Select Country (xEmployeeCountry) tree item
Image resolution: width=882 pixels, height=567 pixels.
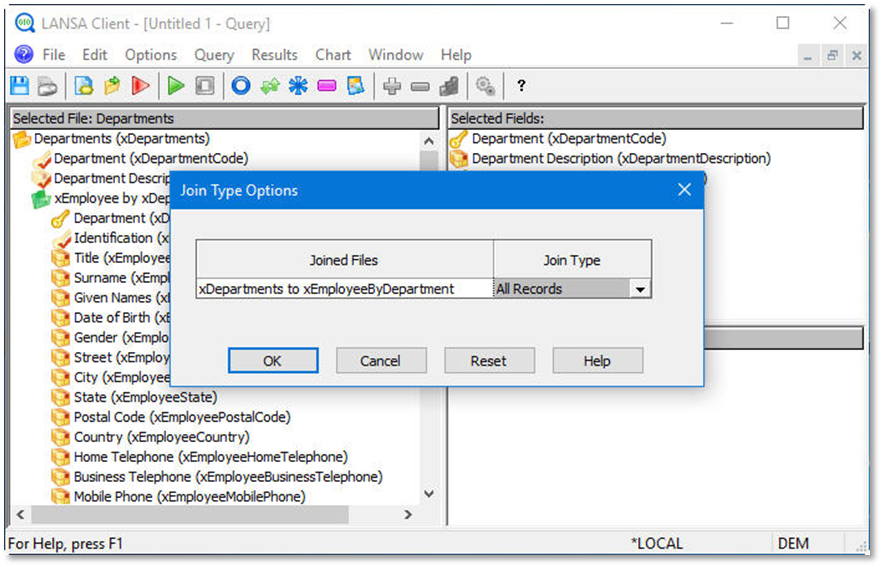coord(161,438)
